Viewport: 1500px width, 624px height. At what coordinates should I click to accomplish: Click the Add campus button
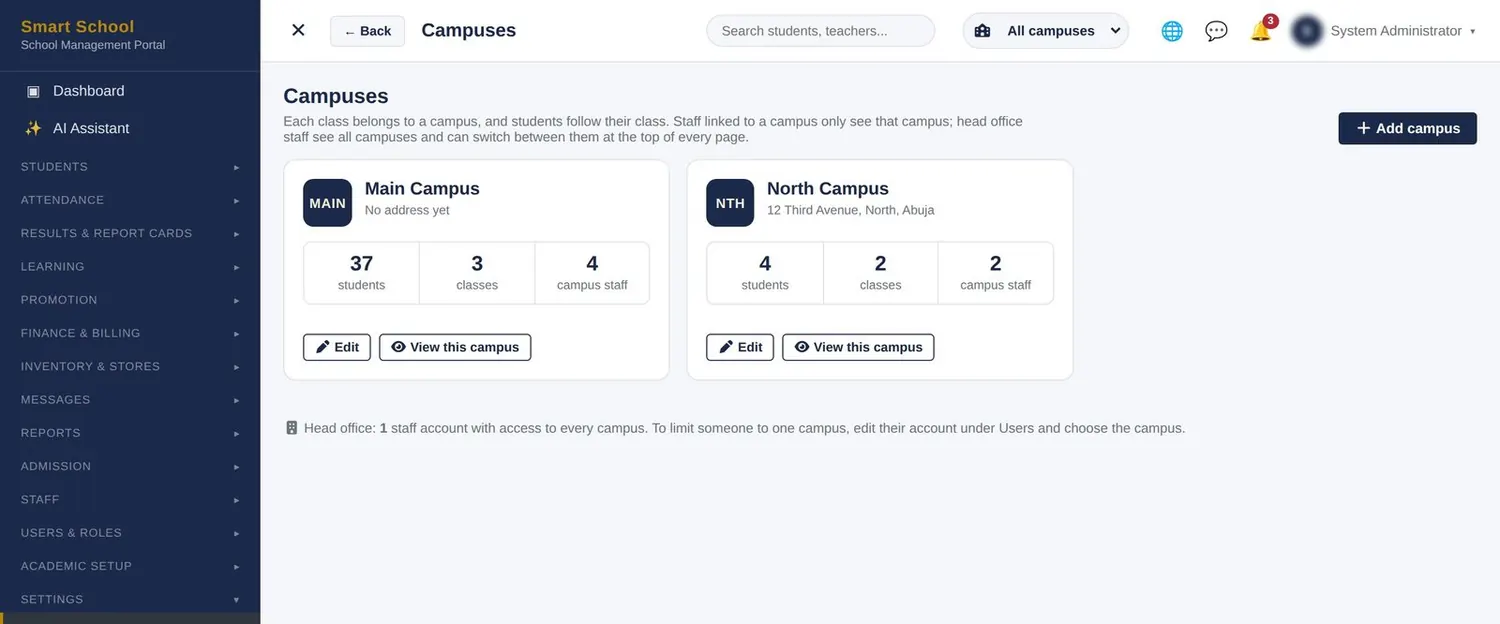[x=1407, y=128]
